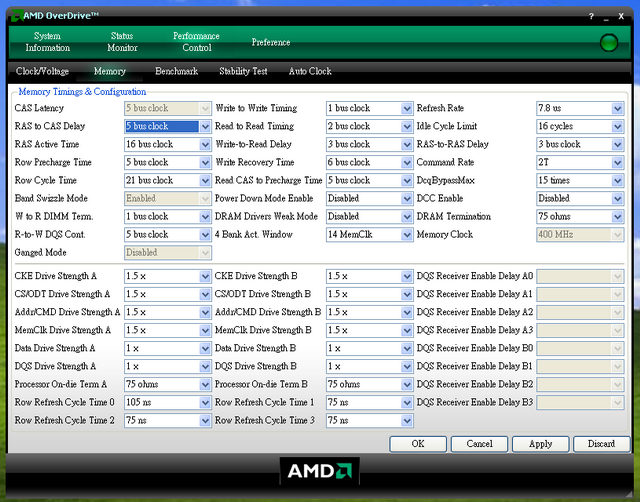640x502 pixels.
Task: Open Row Precharge Time dropdown
Action: point(168,162)
